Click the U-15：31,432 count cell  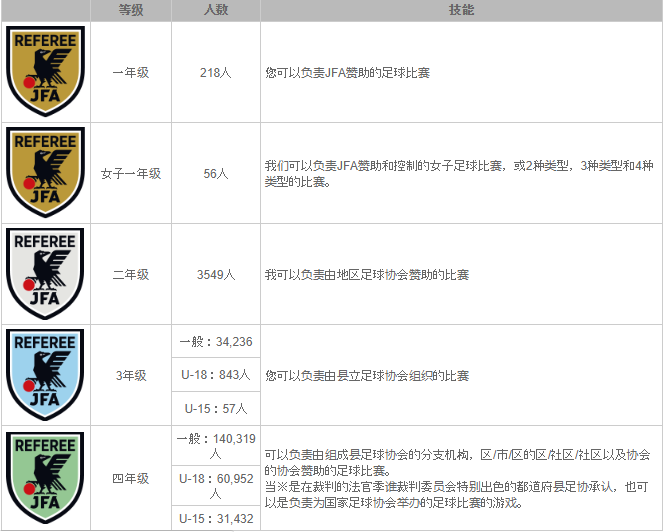click(216, 518)
